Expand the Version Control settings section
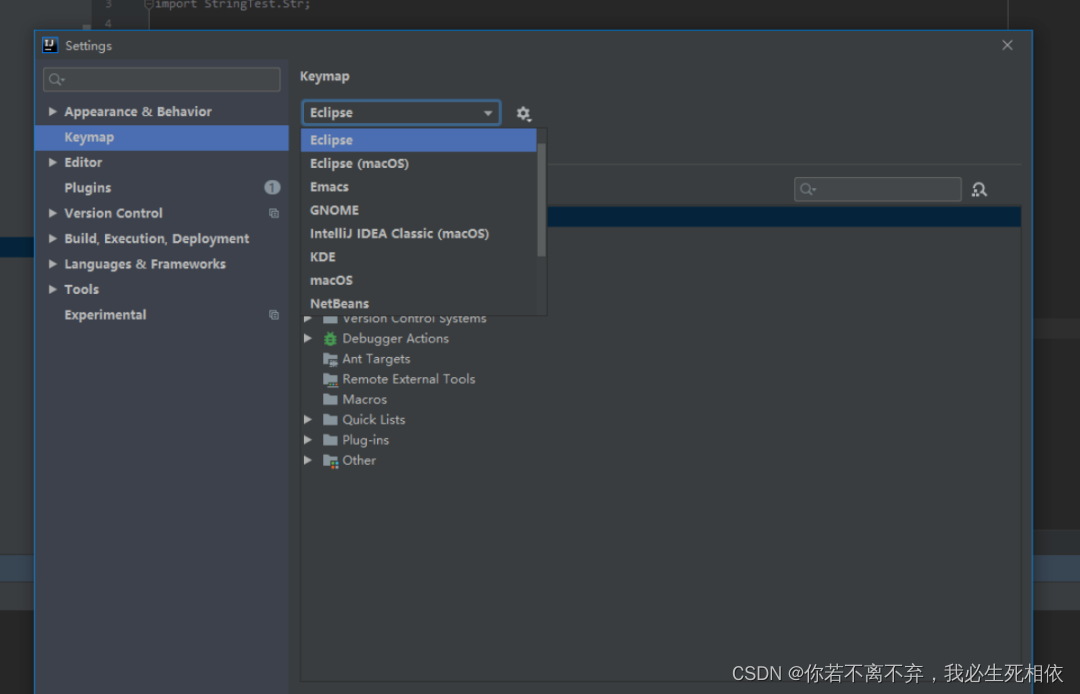 pyautogui.click(x=52, y=213)
